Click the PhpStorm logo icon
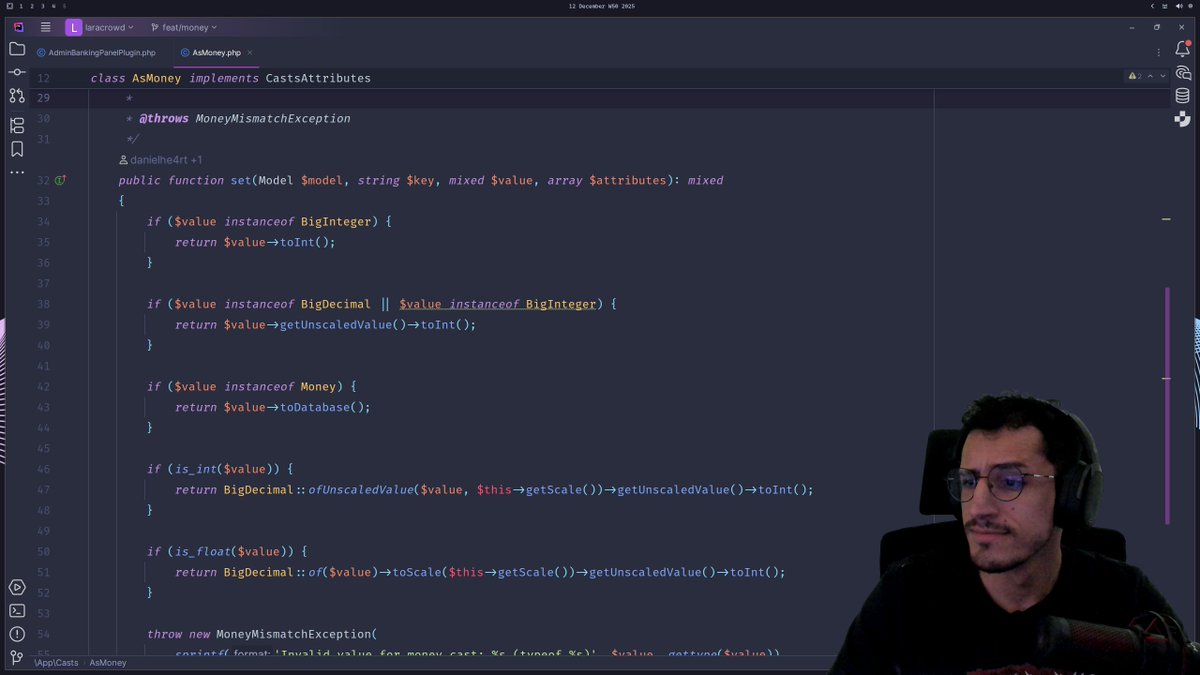The image size is (1200, 675). (18, 27)
